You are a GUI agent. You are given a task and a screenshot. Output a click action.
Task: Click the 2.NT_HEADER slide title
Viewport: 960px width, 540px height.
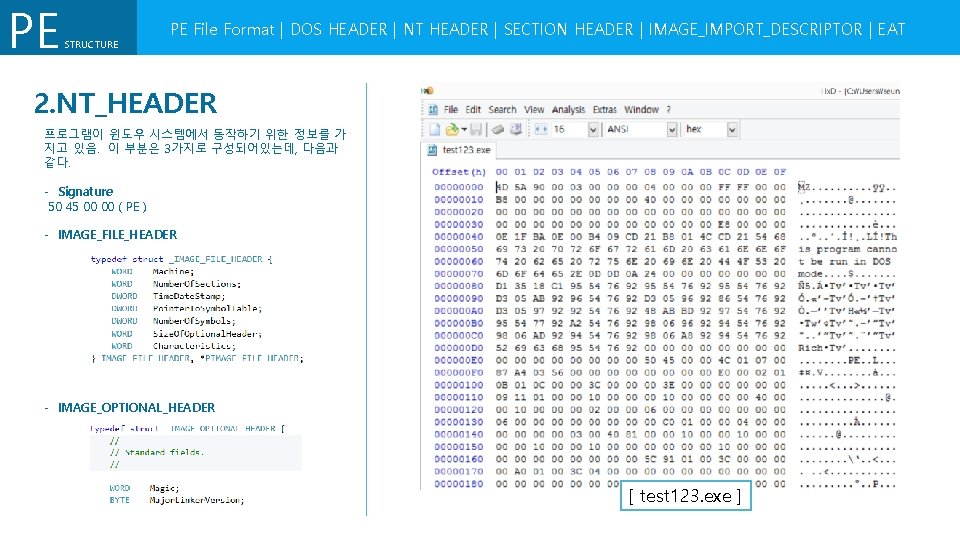click(x=126, y=103)
